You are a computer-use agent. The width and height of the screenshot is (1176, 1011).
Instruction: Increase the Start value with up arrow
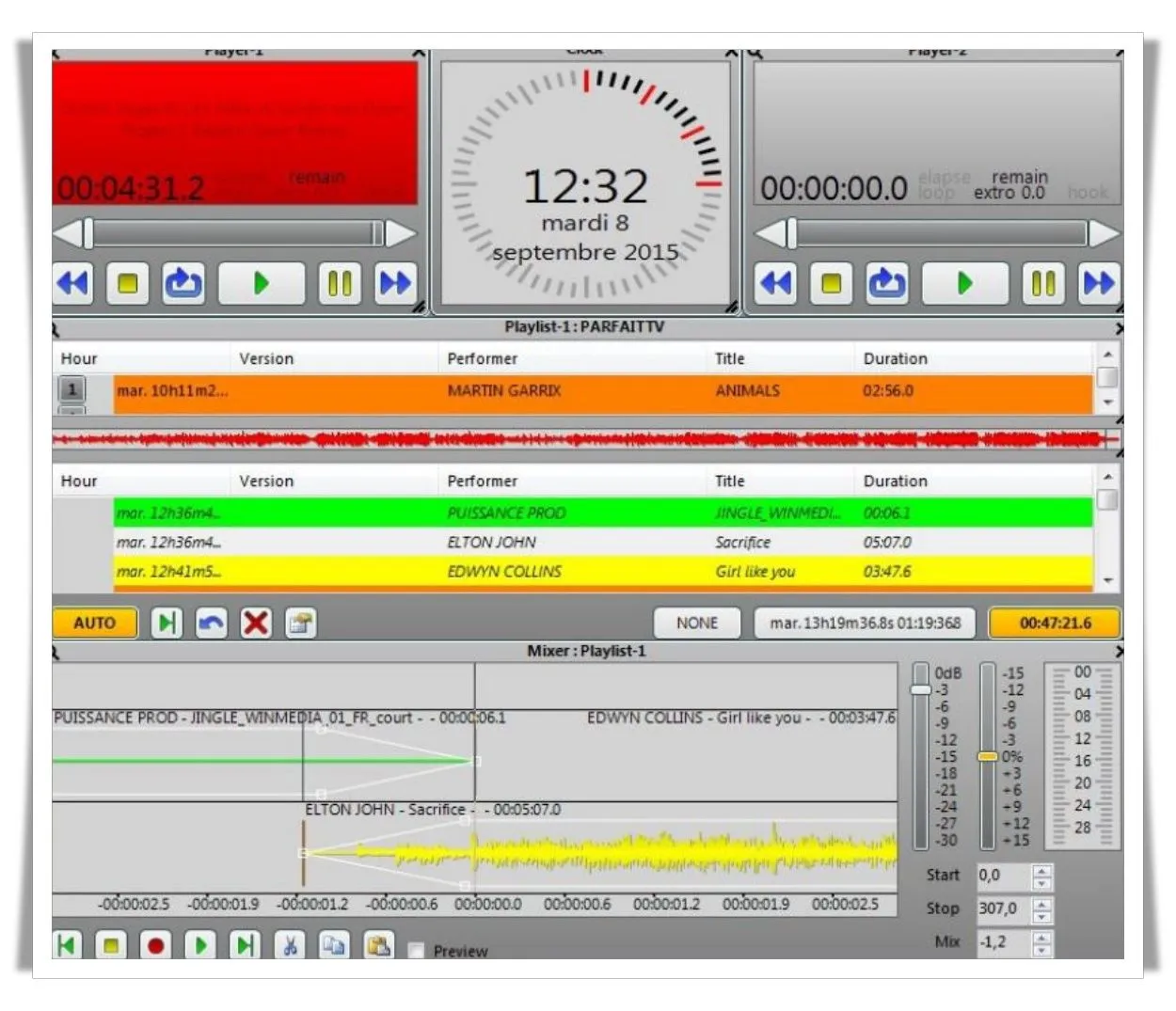(1041, 870)
